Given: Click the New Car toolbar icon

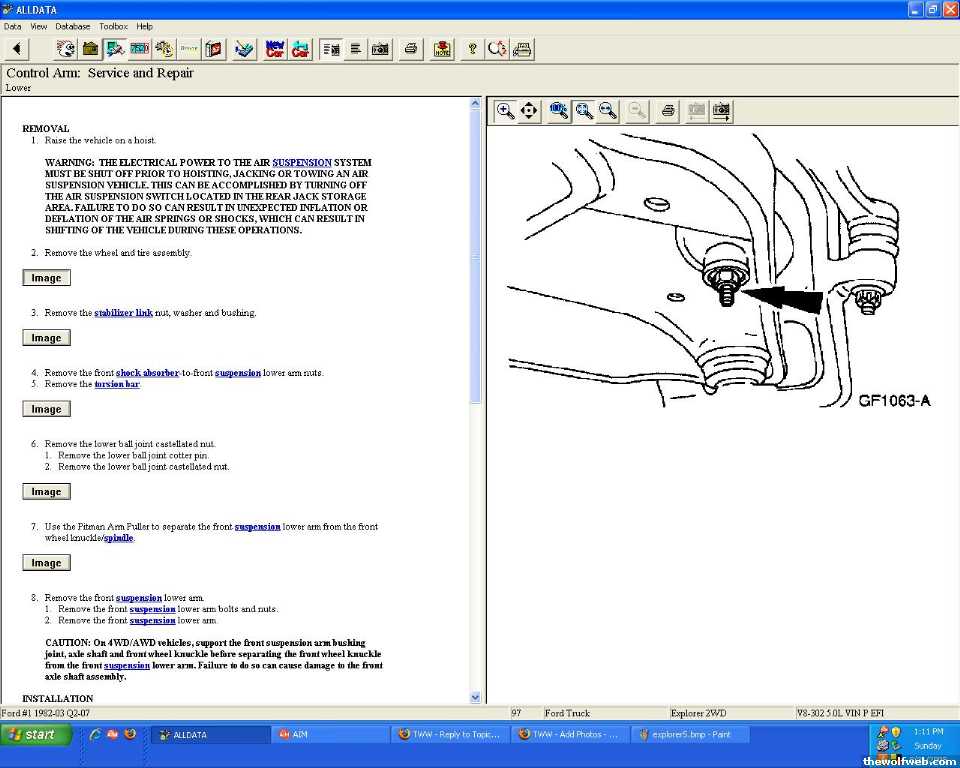Looking at the screenshot, I should click(x=275, y=49).
